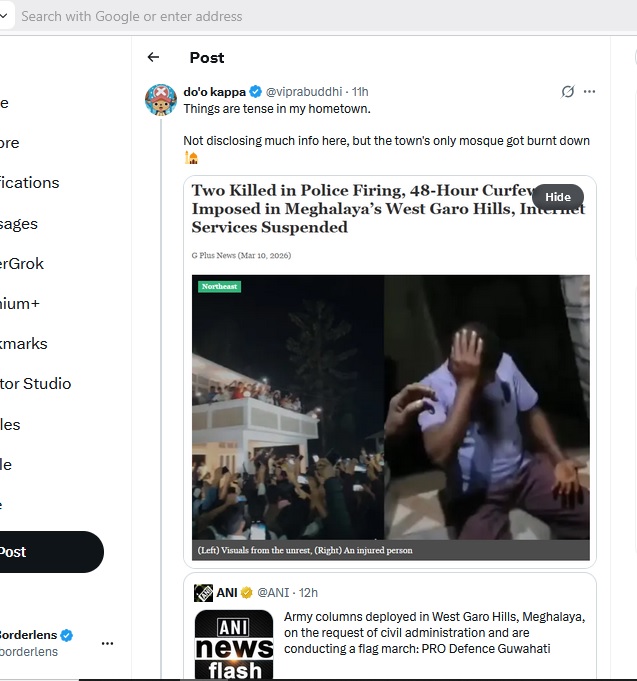The width and height of the screenshot is (637, 681).
Task: Open the ANI news flash thumbnail
Action: click(x=234, y=643)
